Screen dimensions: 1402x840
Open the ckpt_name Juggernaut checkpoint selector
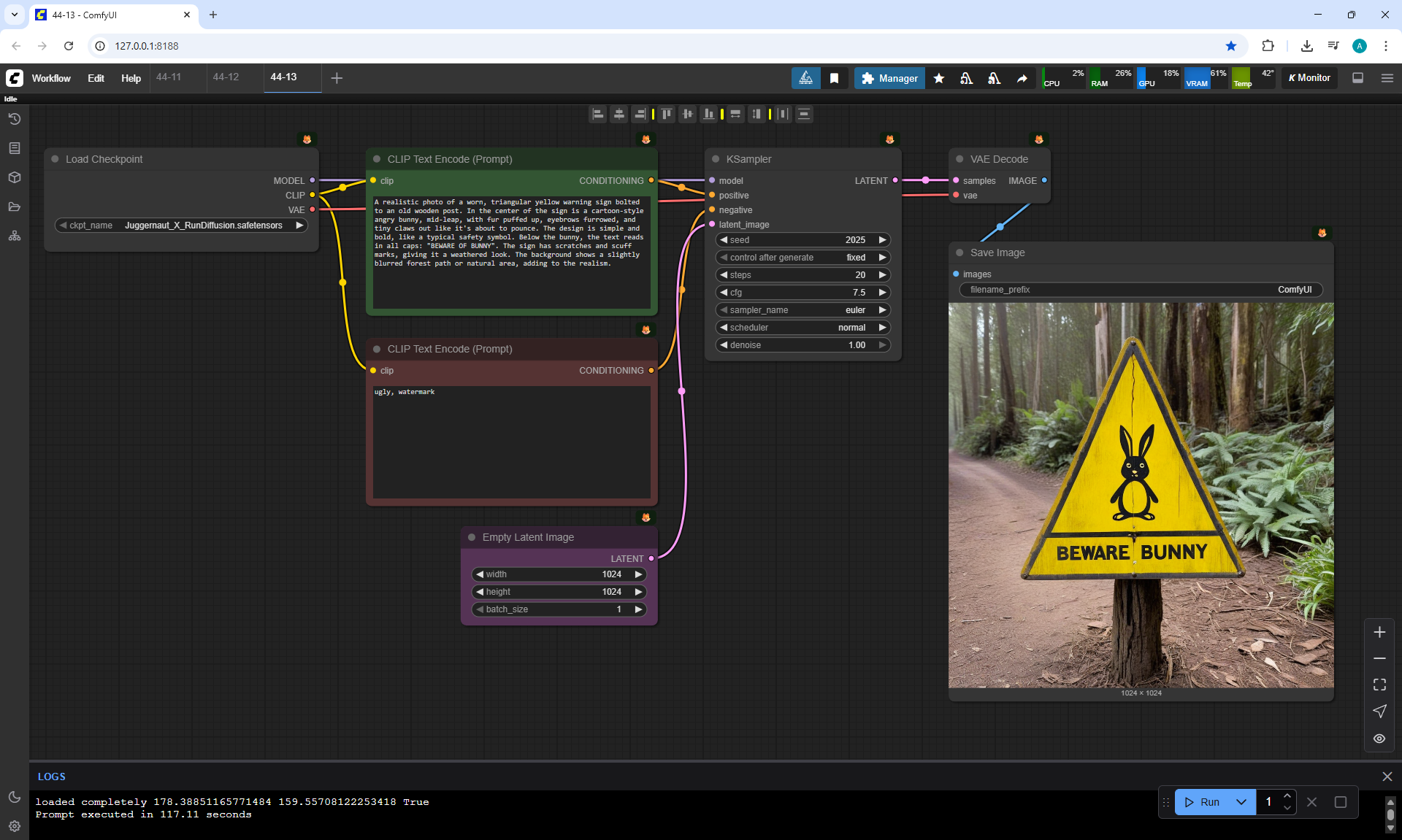coord(181,226)
